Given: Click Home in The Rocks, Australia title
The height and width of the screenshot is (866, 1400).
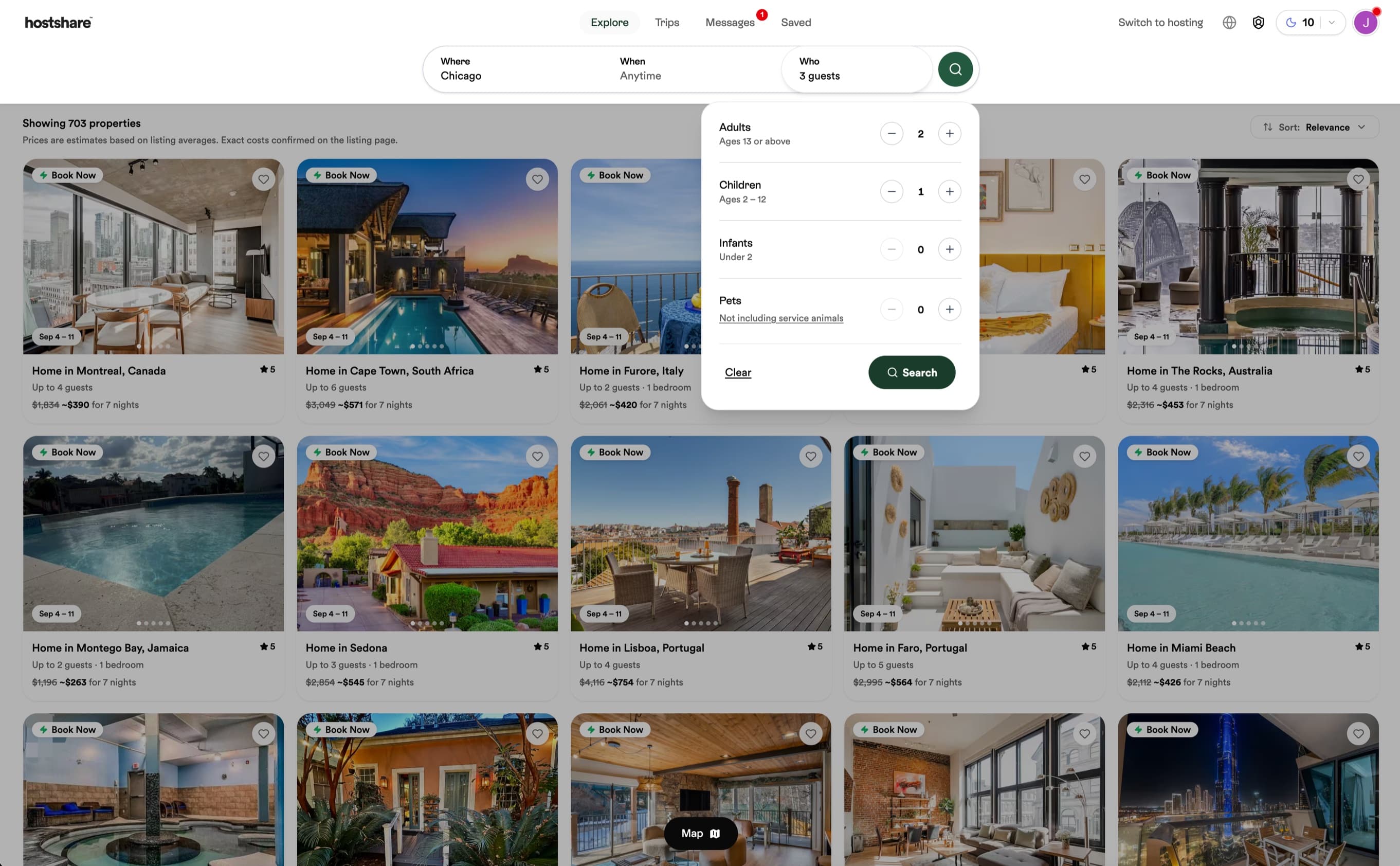Looking at the screenshot, I should 1199,371.
